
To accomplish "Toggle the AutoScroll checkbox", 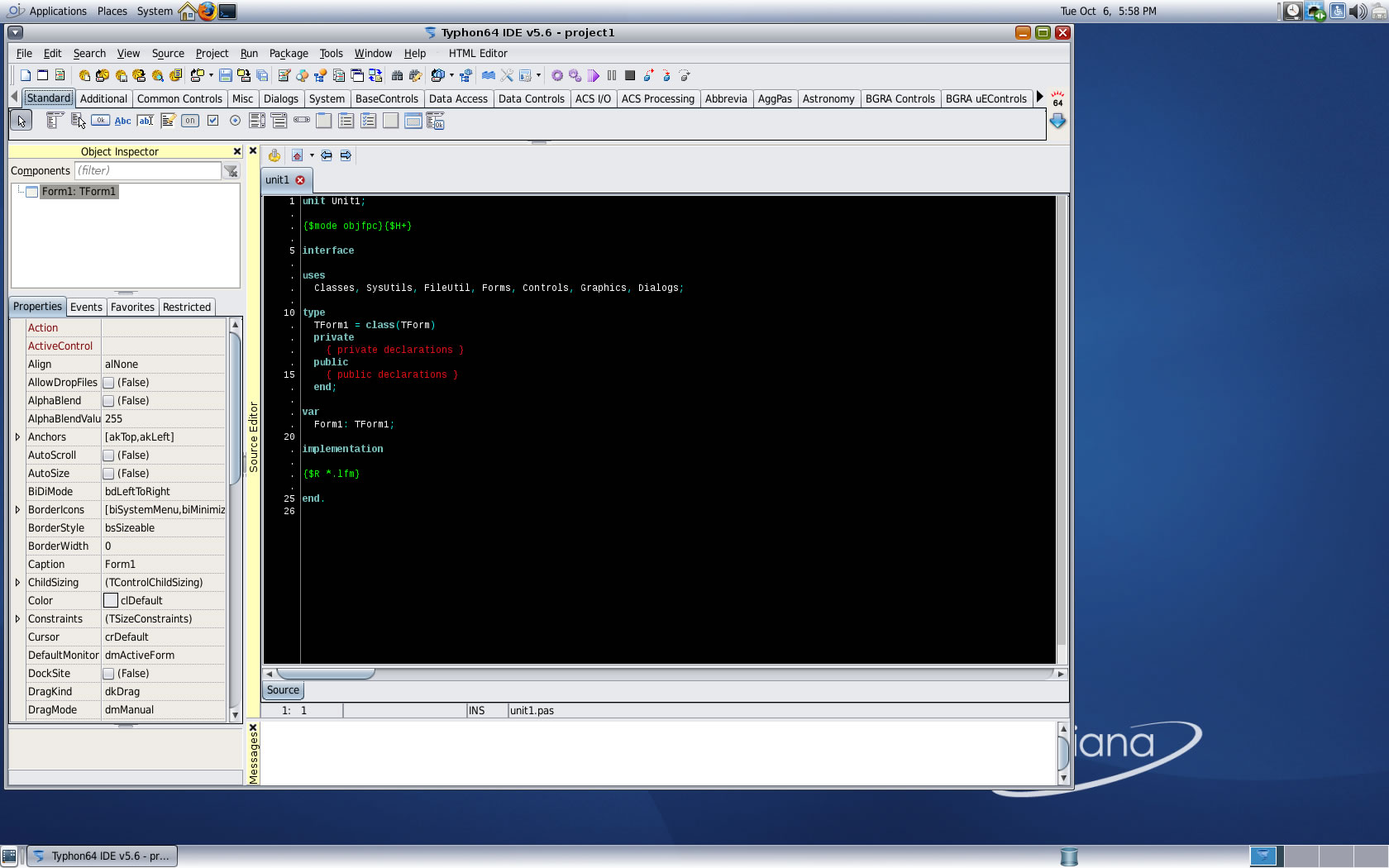I will click(x=108, y=455).
